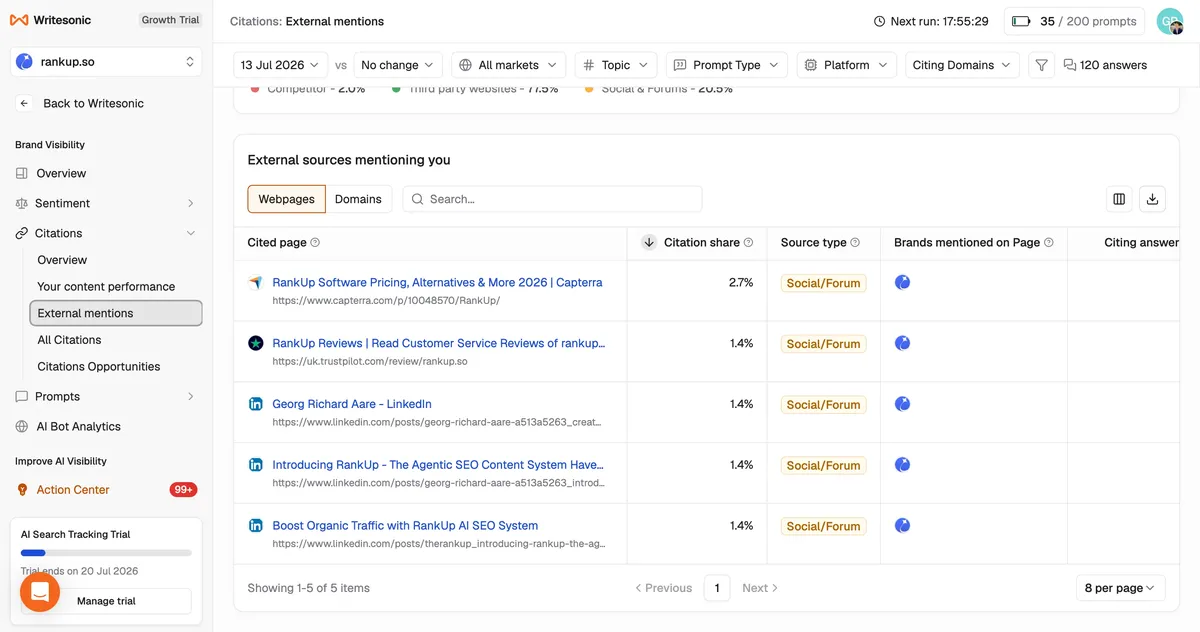The height and width of the screenshot is (632, 1200).
Task: Click the Next run clock icon
Action: point(879,21)
